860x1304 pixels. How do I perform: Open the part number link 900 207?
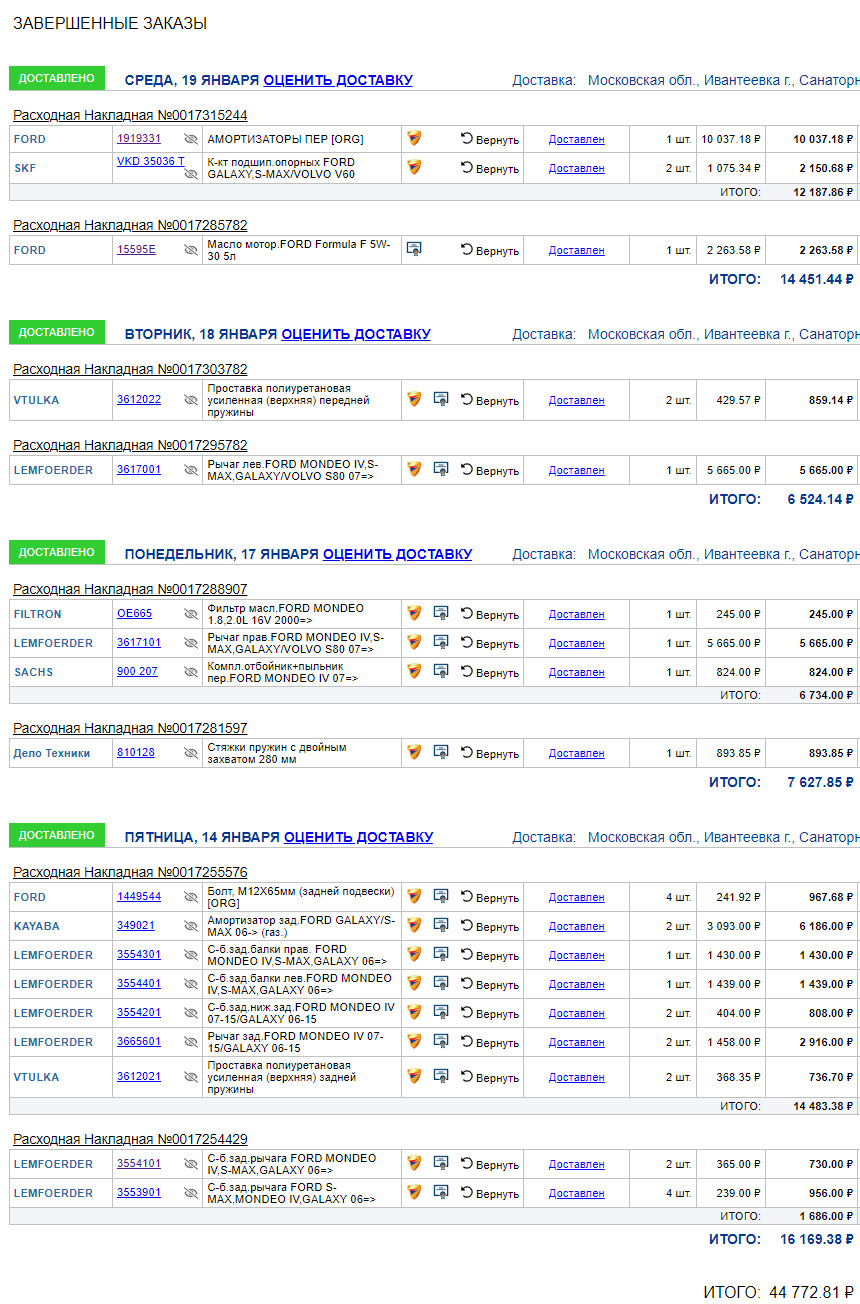pos(137,672)
